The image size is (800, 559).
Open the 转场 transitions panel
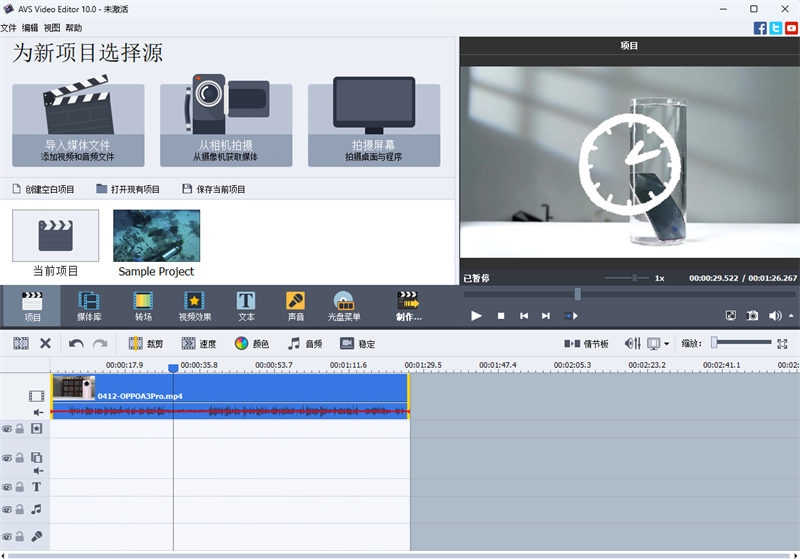(x=143, y=305)
